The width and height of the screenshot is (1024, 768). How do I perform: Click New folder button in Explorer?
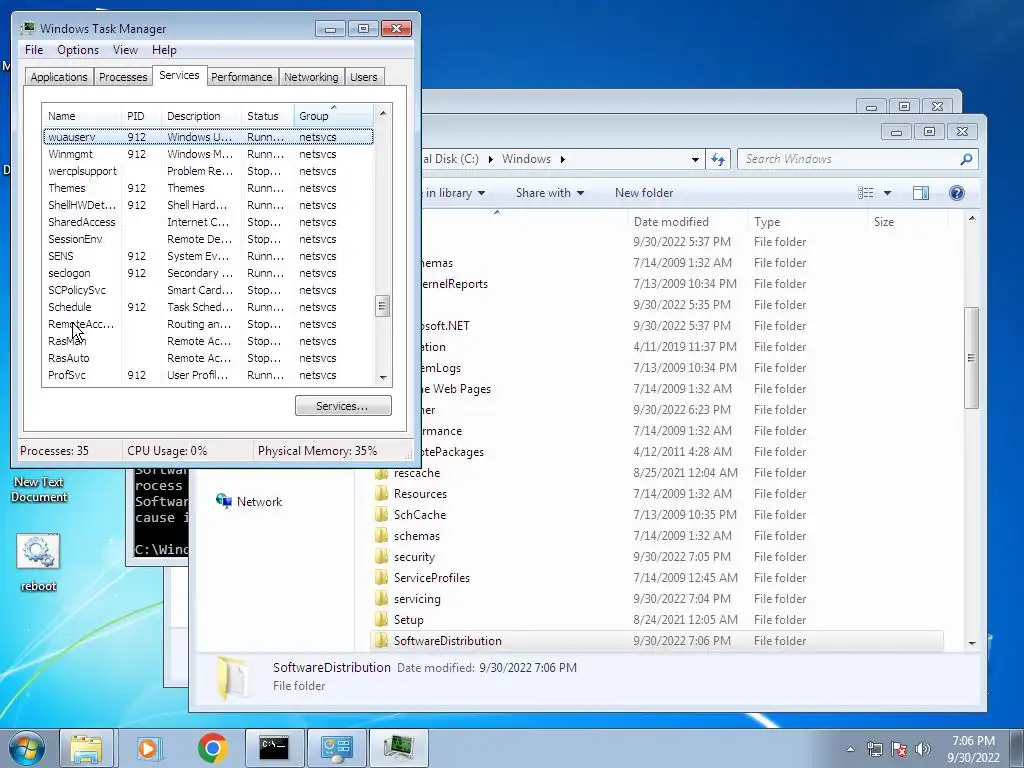click(644, 193)
